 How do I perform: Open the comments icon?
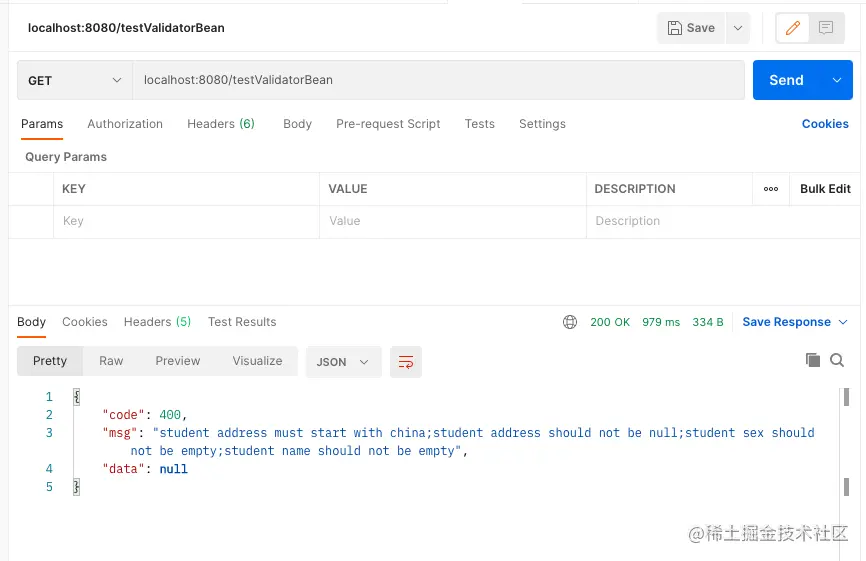tap(826, 28)
